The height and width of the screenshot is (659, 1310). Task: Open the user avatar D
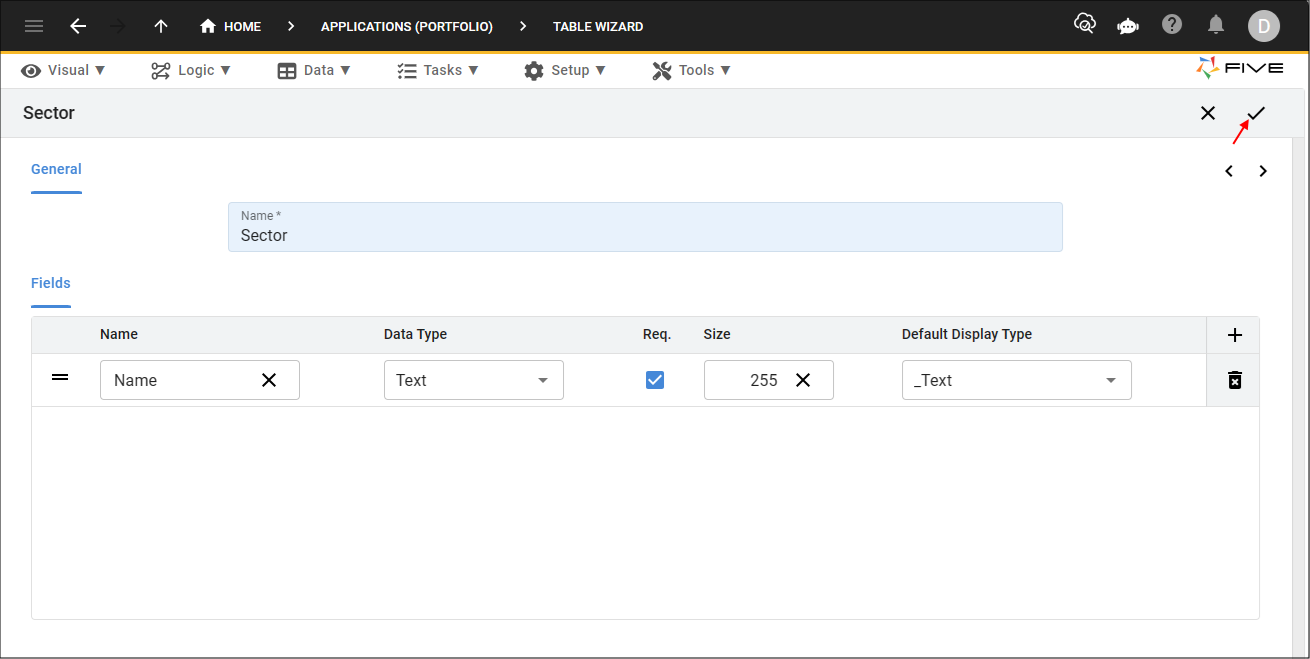(1263, 26)
